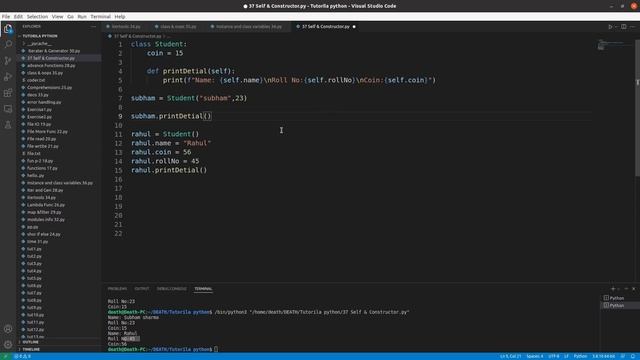Open the launch profile dropdown beside new terminal
Image resolution: width=640 pixels, height=360 pixels.
[x=619, y=289]
